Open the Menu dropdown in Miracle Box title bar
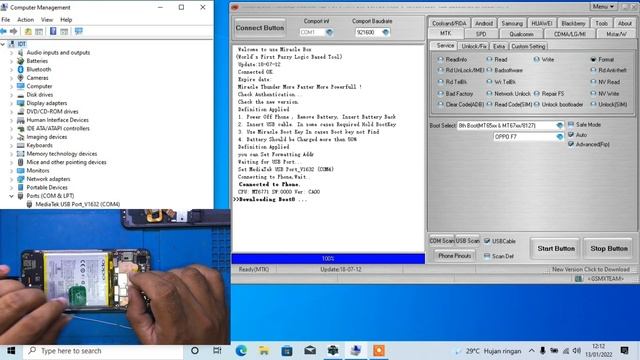640x360 pixels. click(603, 7)
